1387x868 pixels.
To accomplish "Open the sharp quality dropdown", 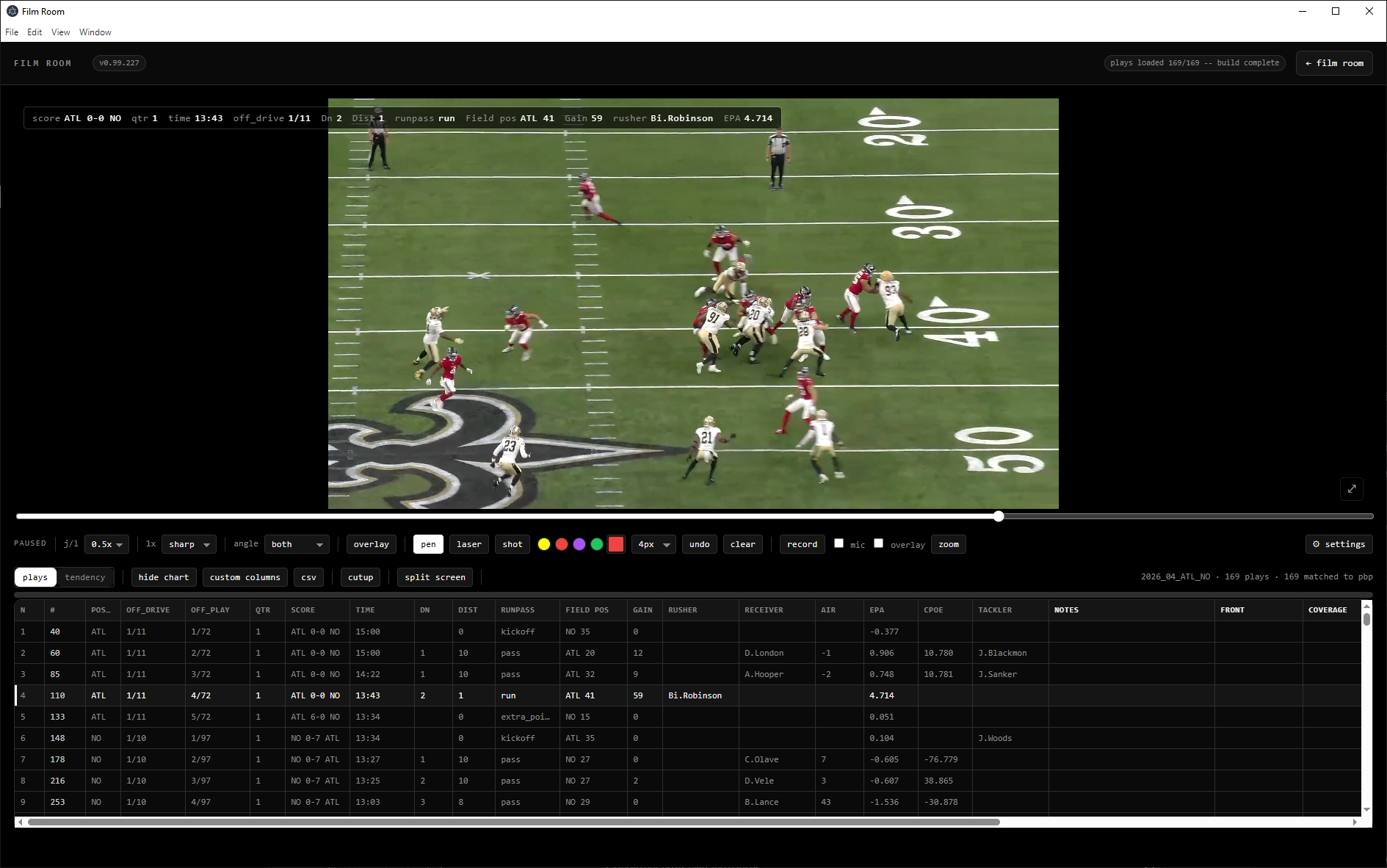I will tap(189, 544).
